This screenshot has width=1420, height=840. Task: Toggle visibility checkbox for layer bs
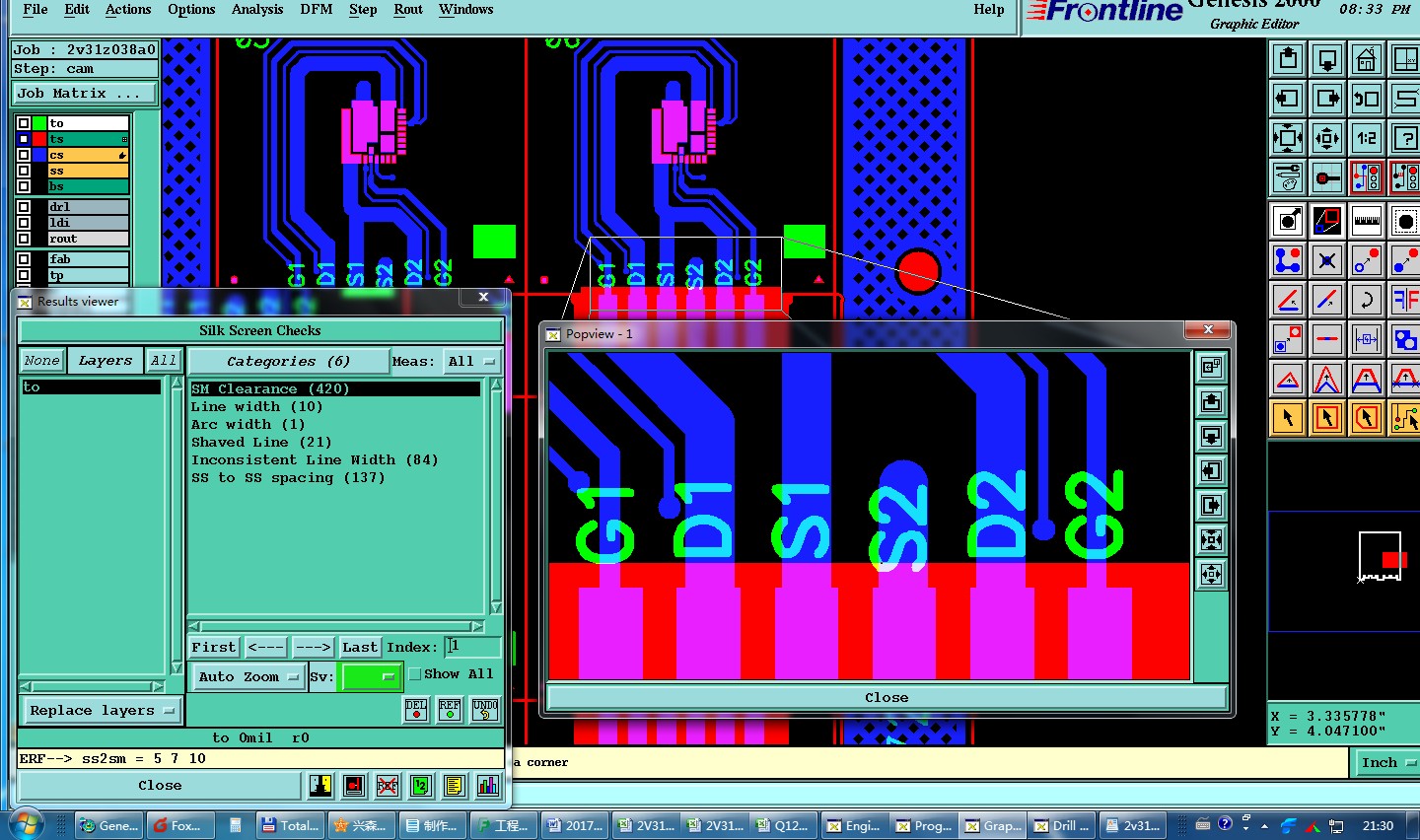pyautogui.click(x=24, y=186)
